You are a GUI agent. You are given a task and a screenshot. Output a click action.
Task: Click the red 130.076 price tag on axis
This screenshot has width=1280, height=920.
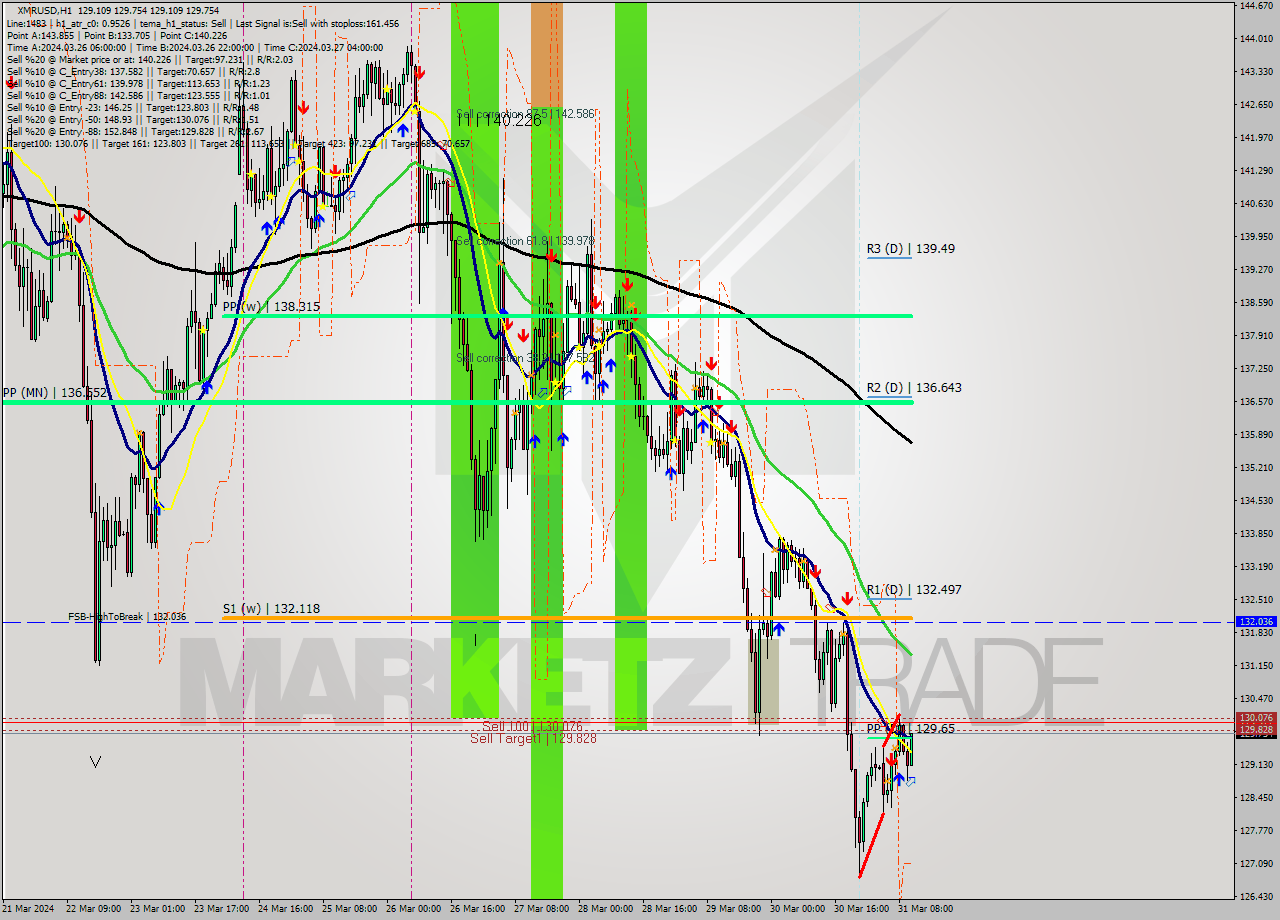[1256, 718]
